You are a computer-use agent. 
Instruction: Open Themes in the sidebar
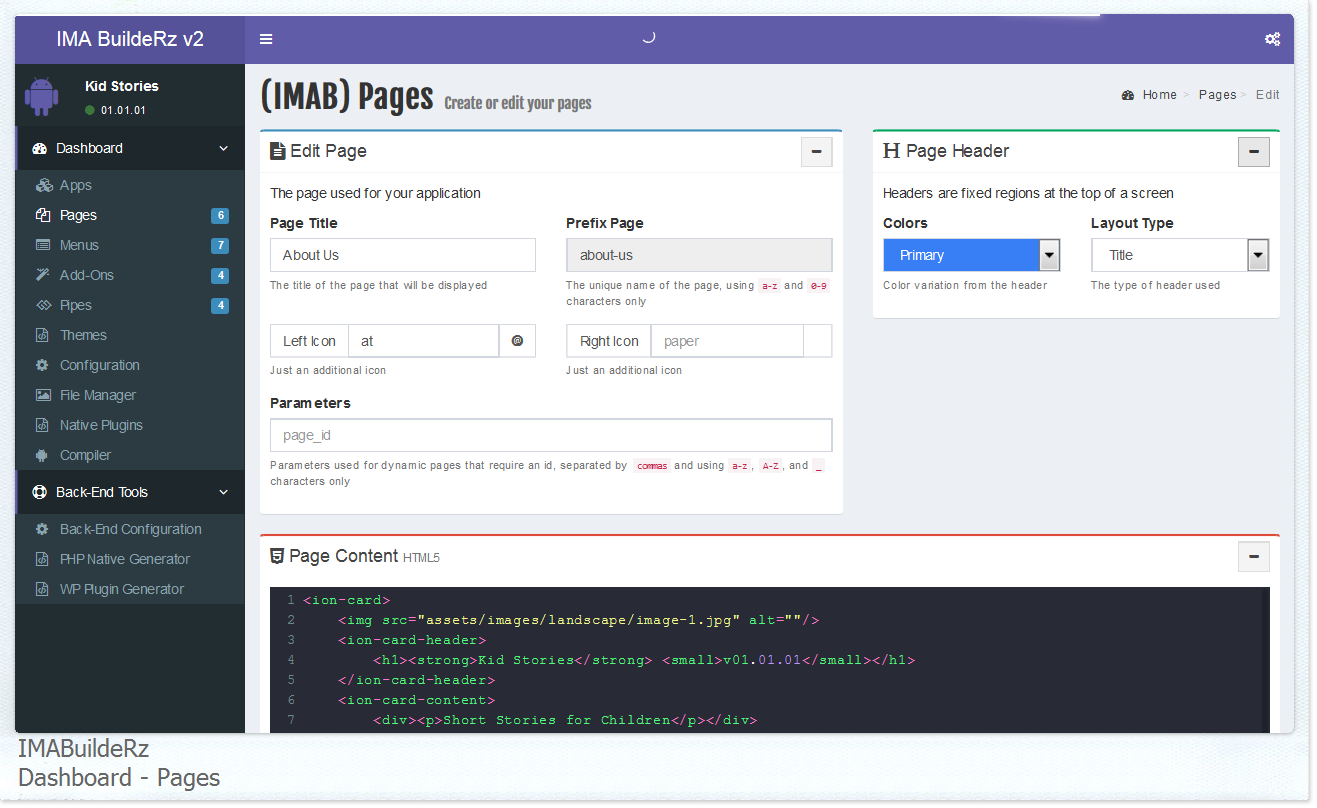83,335
